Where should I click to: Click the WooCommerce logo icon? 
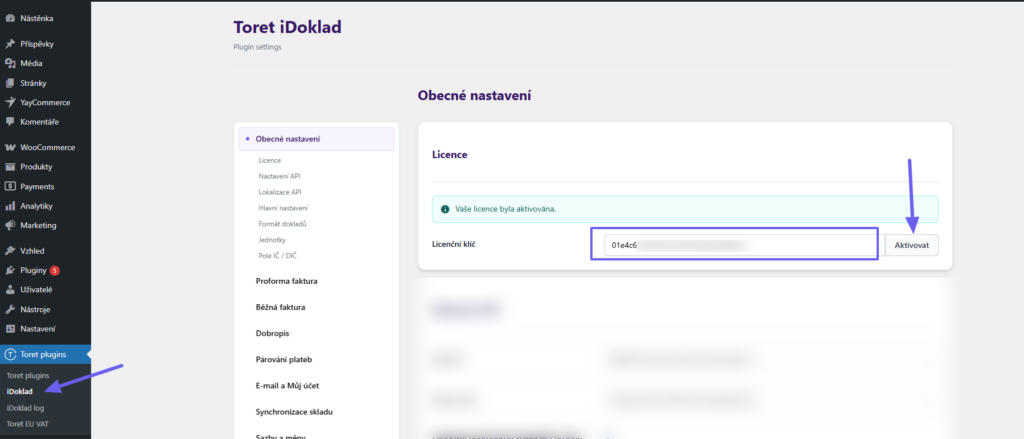[x=10, y=148]
